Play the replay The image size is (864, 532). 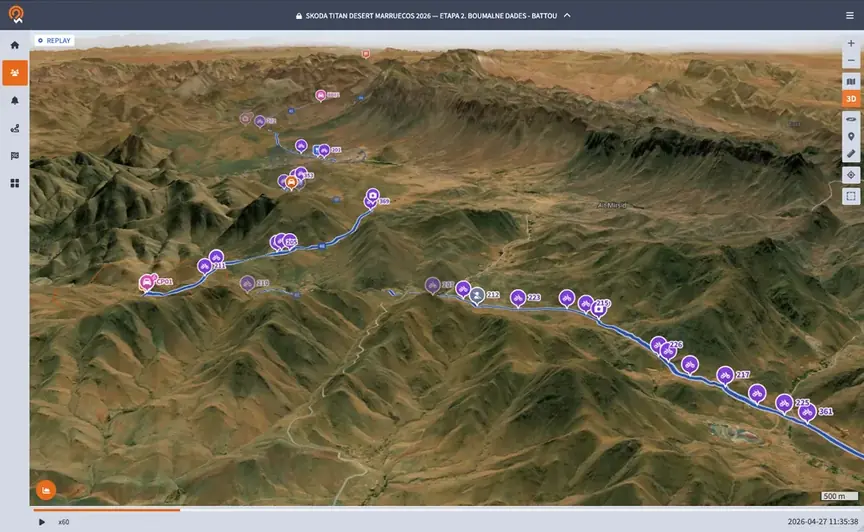click(41, 522)
